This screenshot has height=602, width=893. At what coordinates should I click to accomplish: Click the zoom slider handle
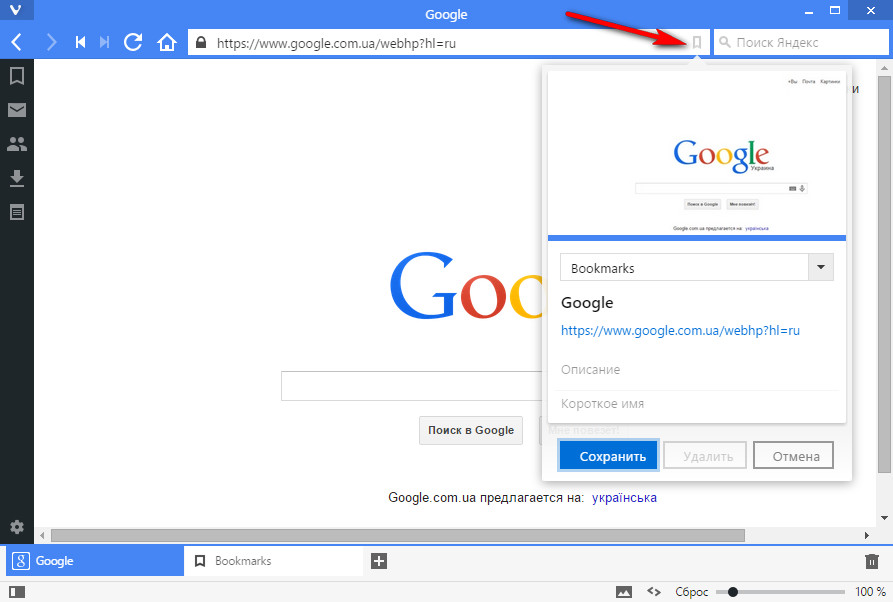pos(733,592)
